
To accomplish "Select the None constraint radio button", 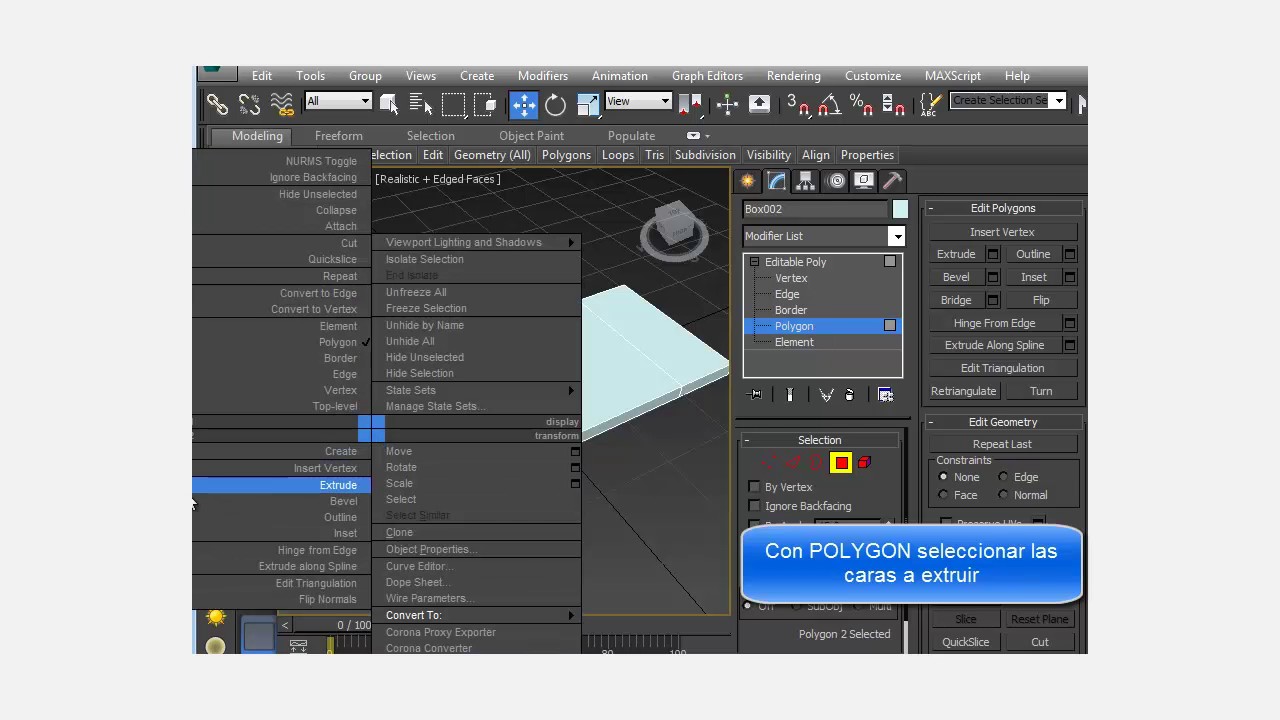I will coord(943,477).
